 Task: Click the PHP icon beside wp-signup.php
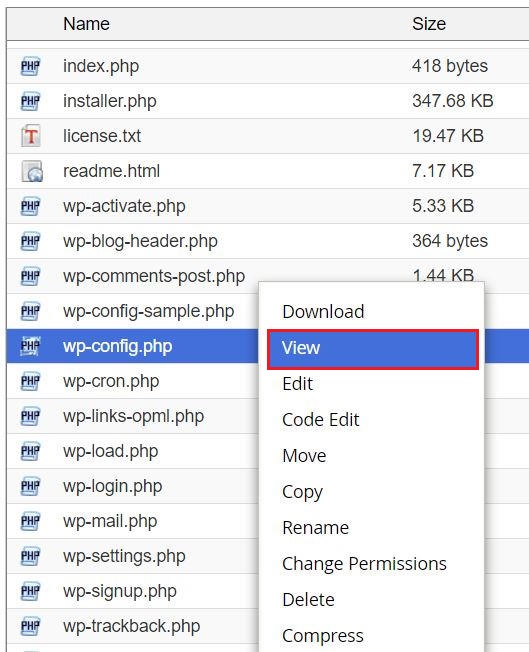tap(30, 591)
